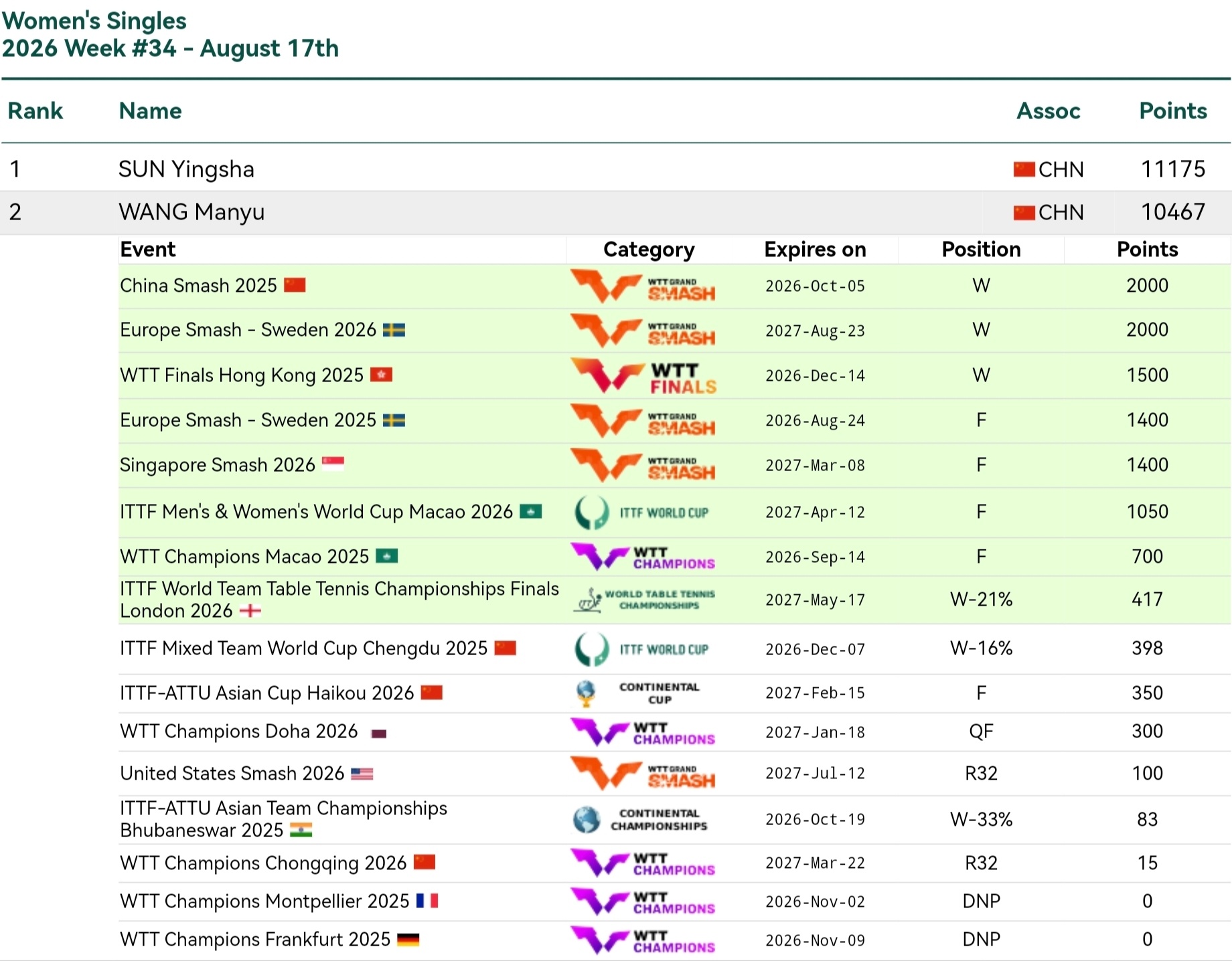1232x961 pixels.
Task: Click the WTT Champions logo for Doha 2026
Action: 643,732
